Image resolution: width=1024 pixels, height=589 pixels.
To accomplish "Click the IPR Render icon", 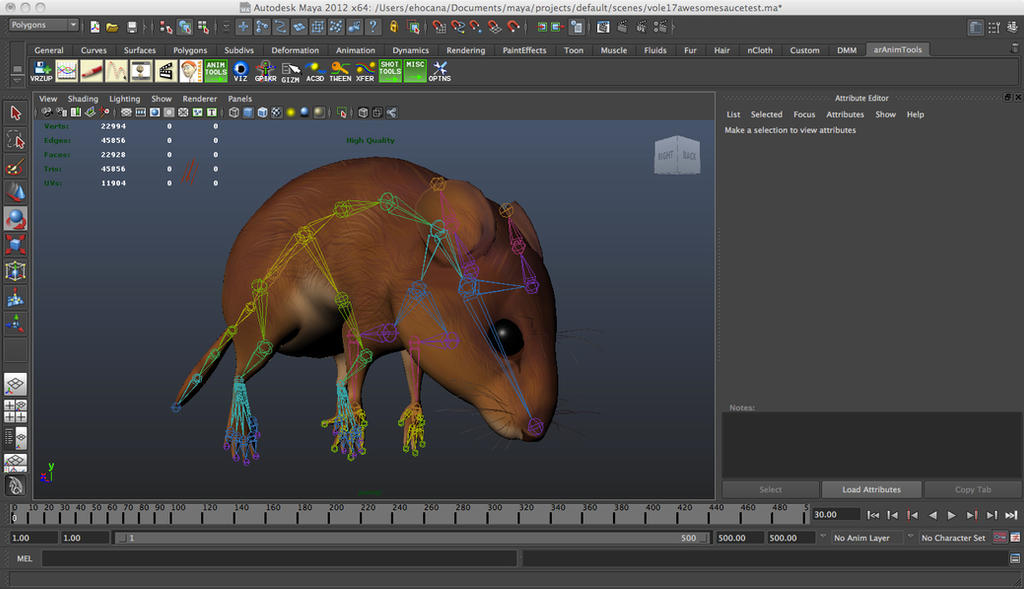I will [x=641, y=27].
